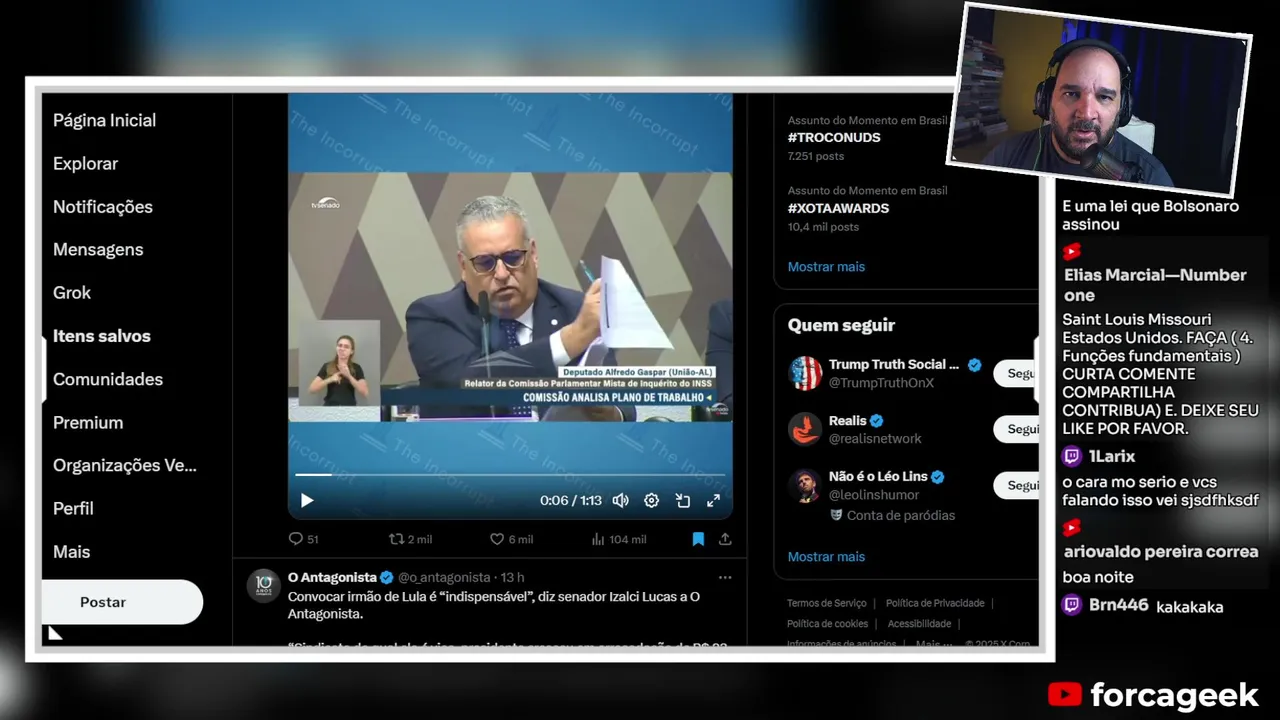1280x720 pixels.
Task: Enter fullscreen on the video player
Action: (x=714, y=500)
